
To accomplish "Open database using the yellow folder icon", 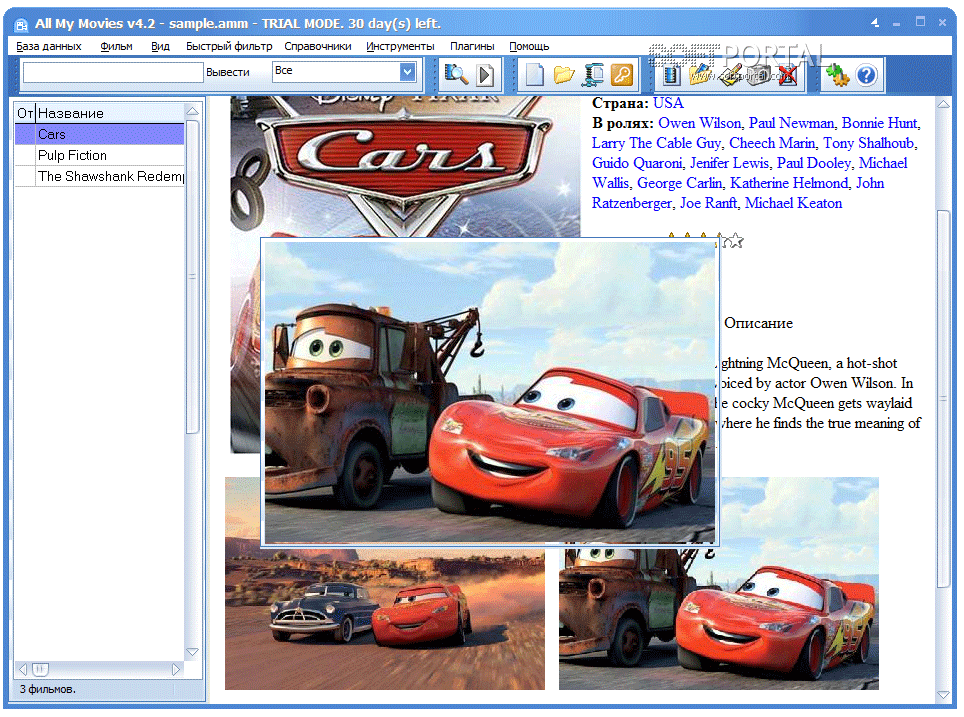I will pos(563,75).
